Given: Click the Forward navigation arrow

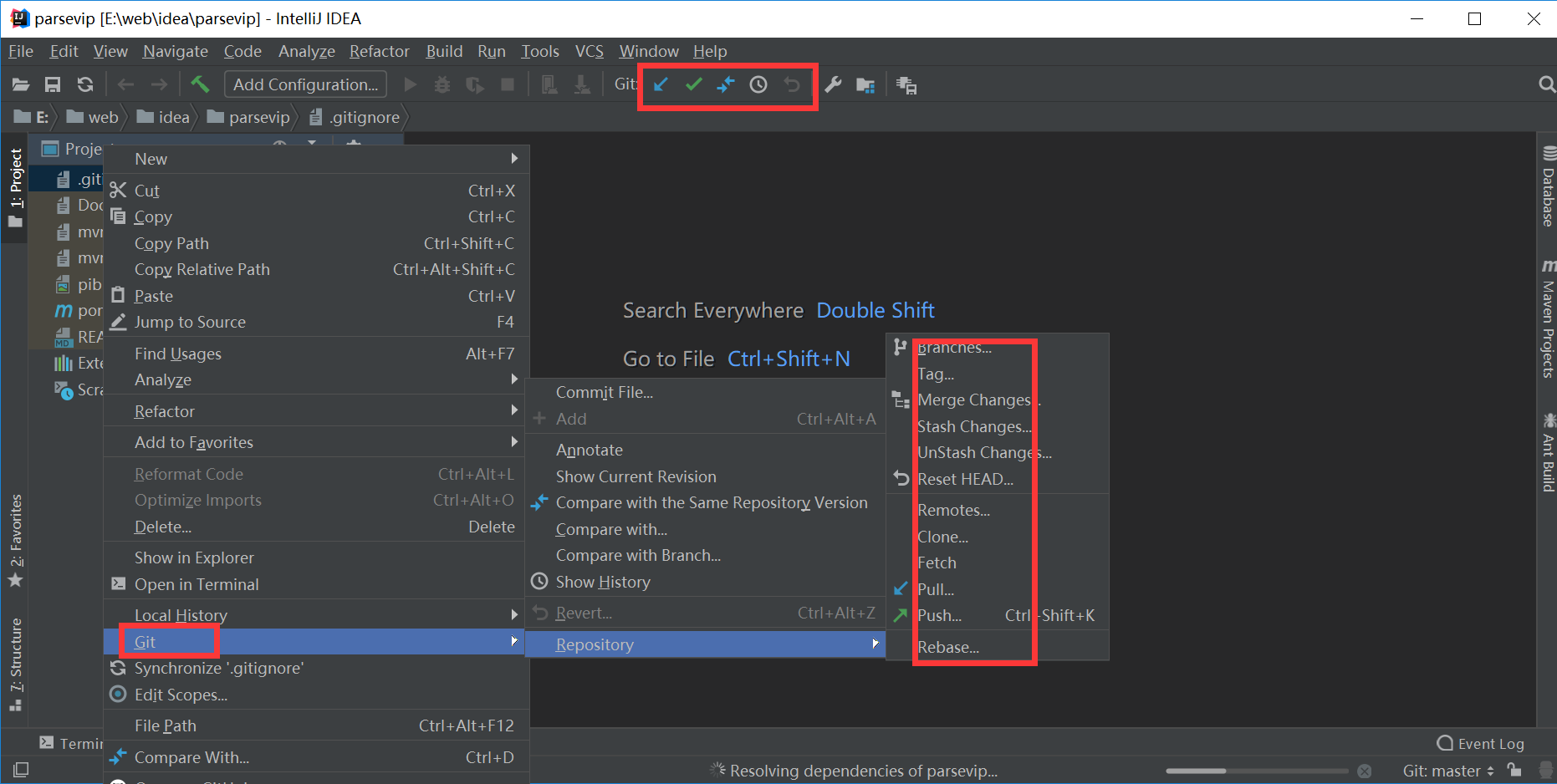Looking at the screenshot, I should pyautogui.click(x=158, y=84).
